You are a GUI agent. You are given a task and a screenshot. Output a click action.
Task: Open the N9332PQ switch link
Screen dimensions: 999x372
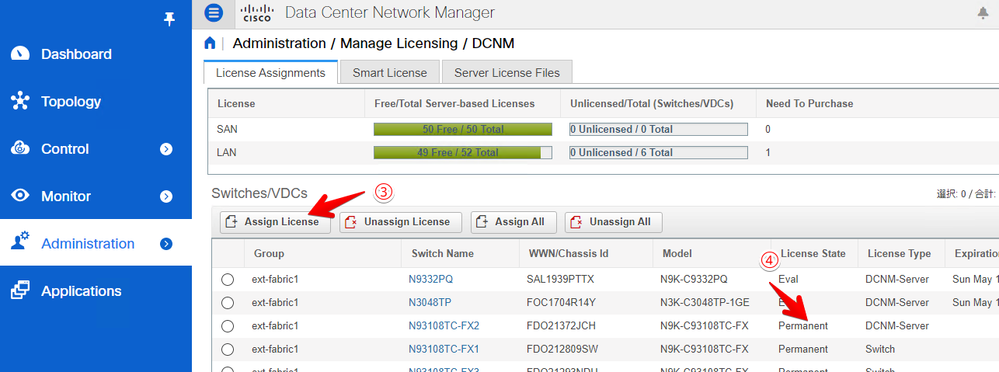[x=431, y=279]
